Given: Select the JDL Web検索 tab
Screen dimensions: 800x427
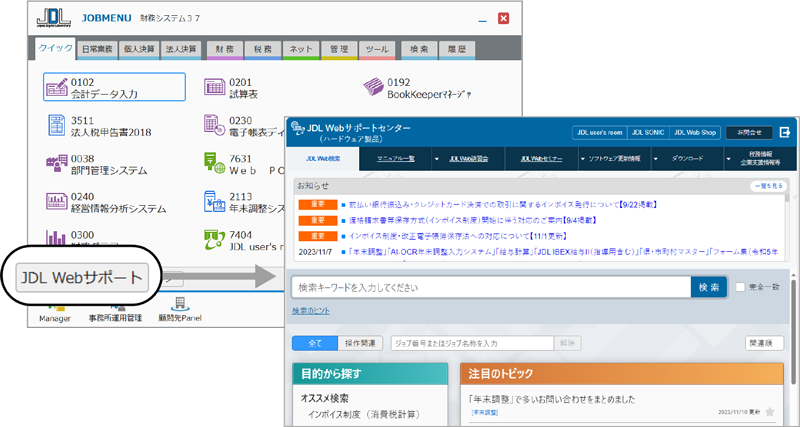Looking at the screenshot, I should (x=323, y=159).
